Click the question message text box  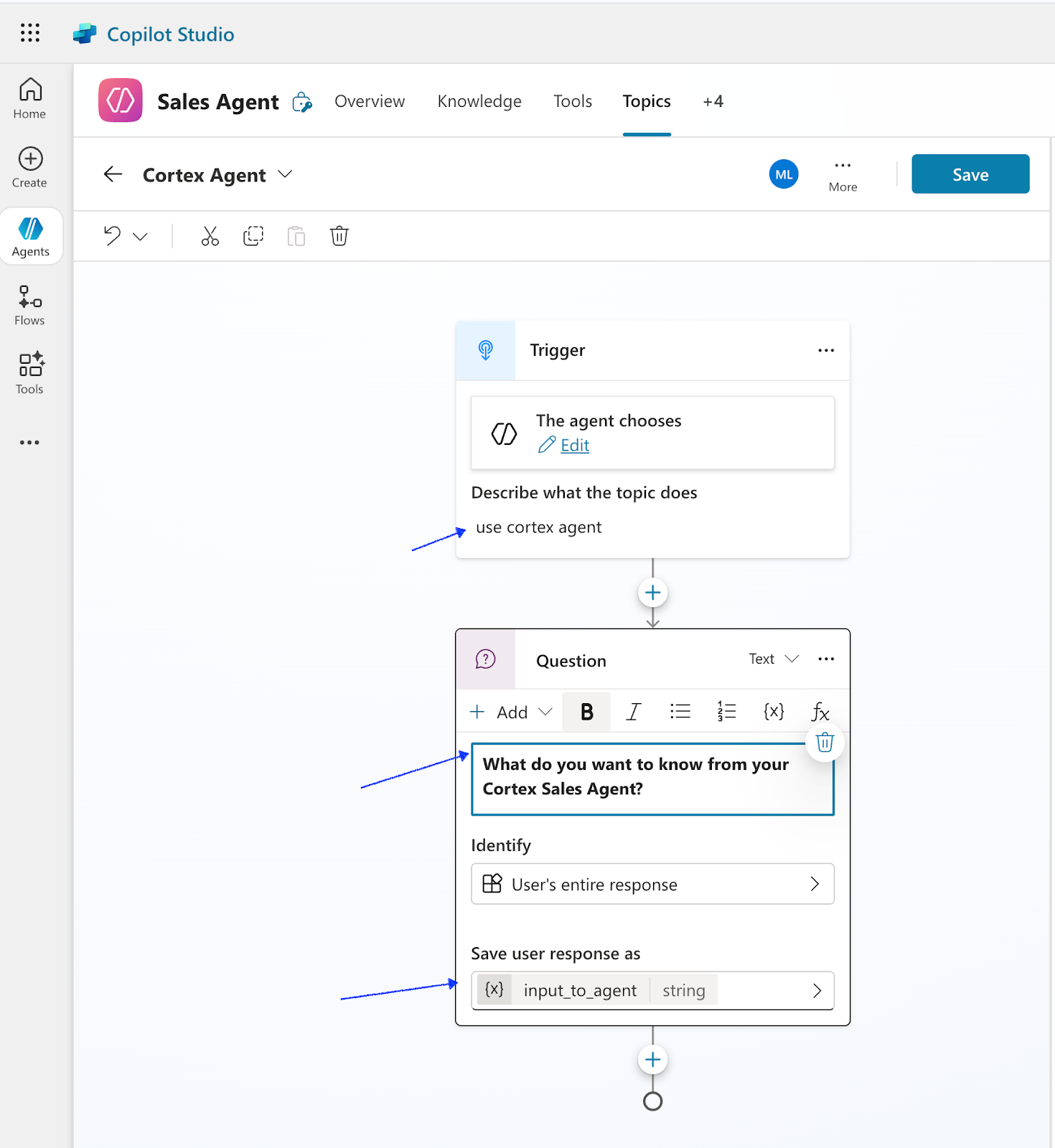652,779
